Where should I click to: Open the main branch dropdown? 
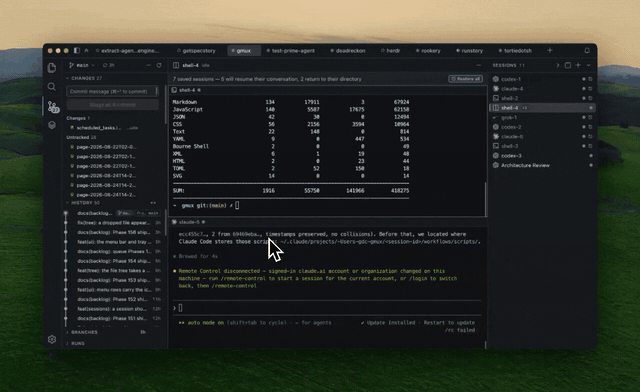click(x=82, y=65)
